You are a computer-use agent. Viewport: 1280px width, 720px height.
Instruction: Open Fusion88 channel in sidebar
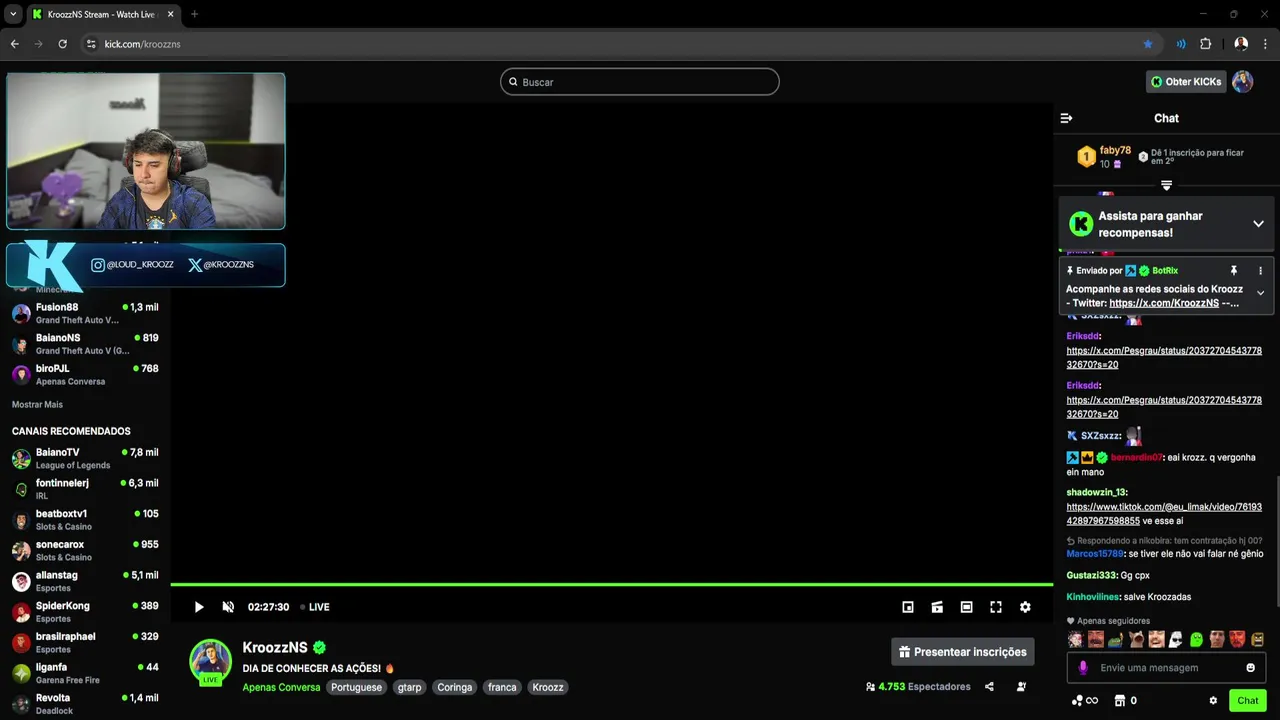pos(85,313)
